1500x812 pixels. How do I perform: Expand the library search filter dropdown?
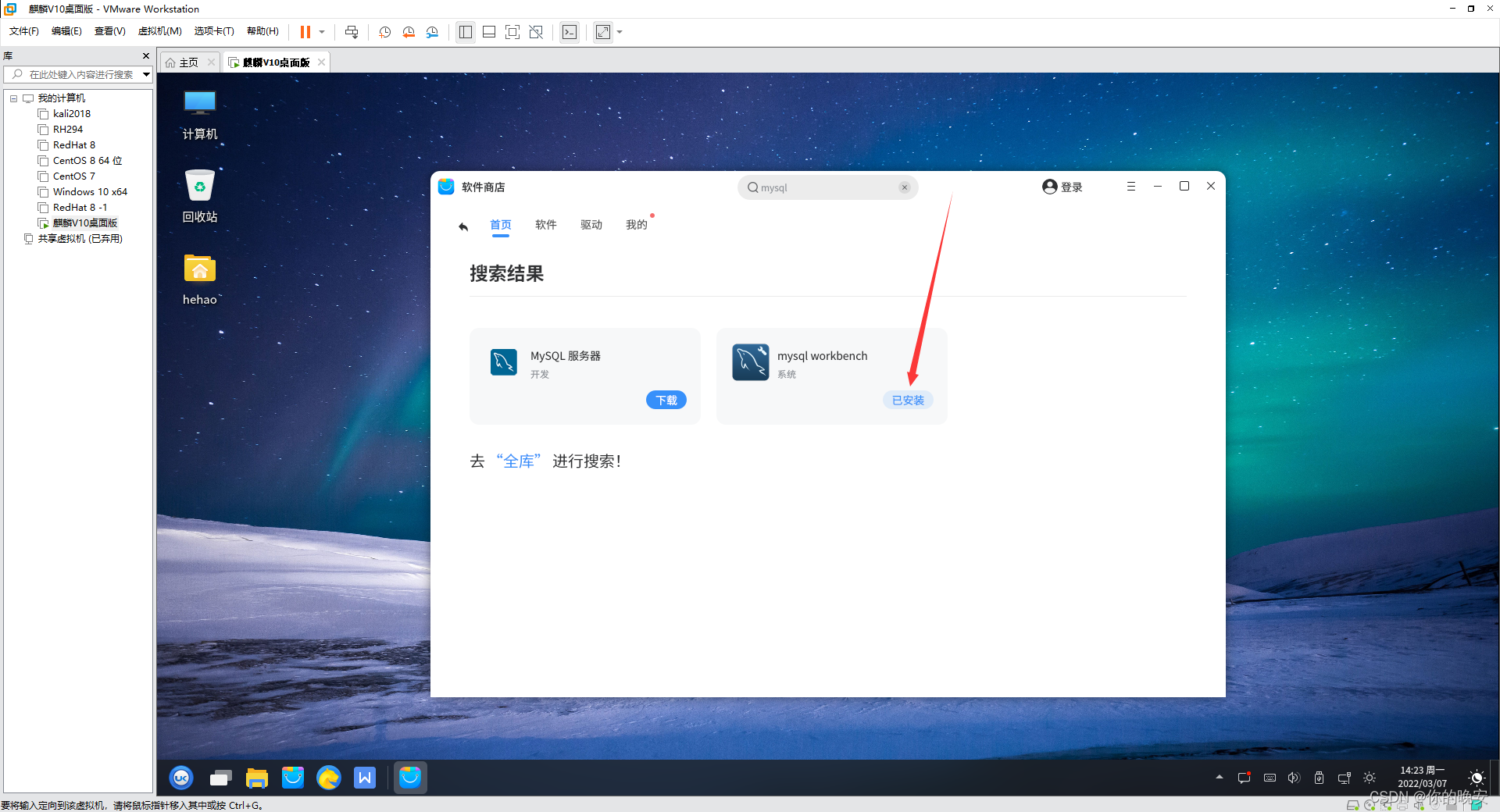pos(146,75)
